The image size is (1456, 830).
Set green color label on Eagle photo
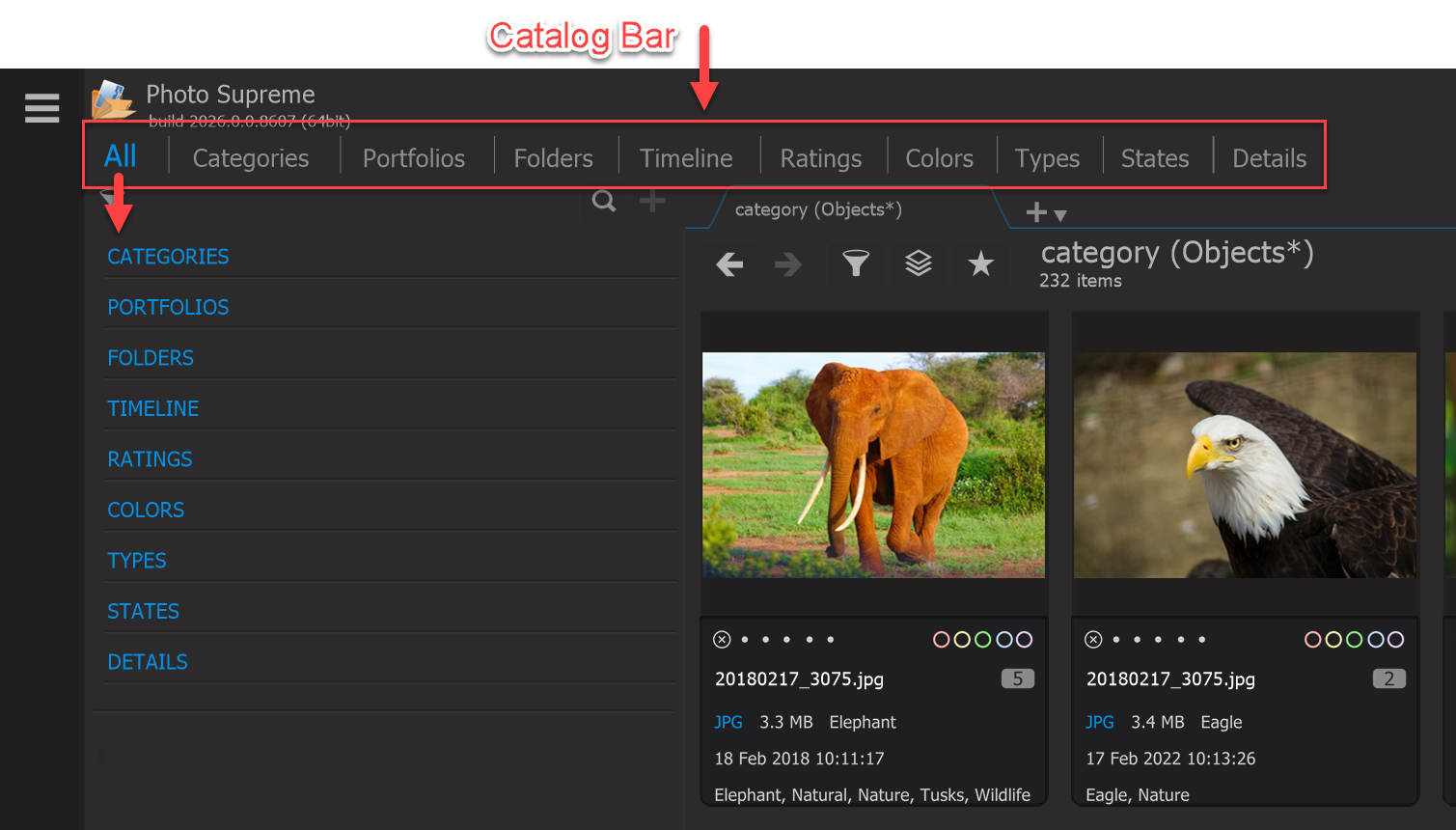point(1354,639)
